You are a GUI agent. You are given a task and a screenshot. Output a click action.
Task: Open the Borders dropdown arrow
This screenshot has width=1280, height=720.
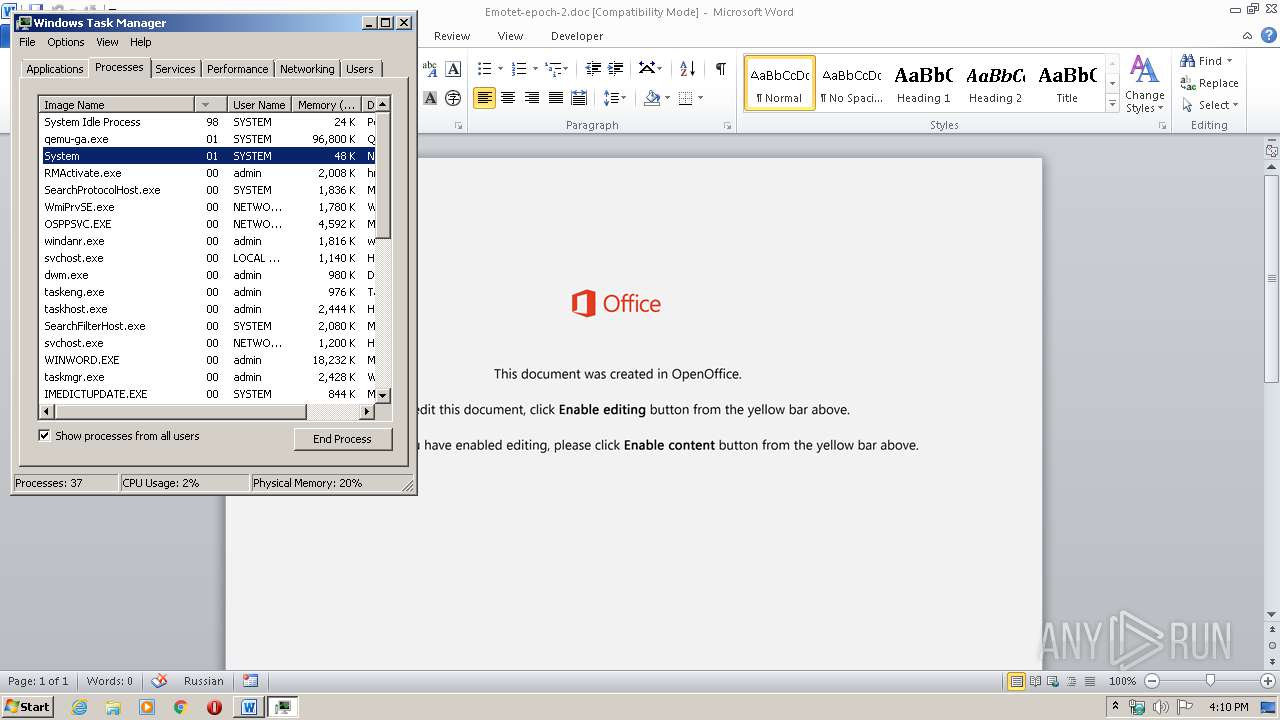[700, 97]
